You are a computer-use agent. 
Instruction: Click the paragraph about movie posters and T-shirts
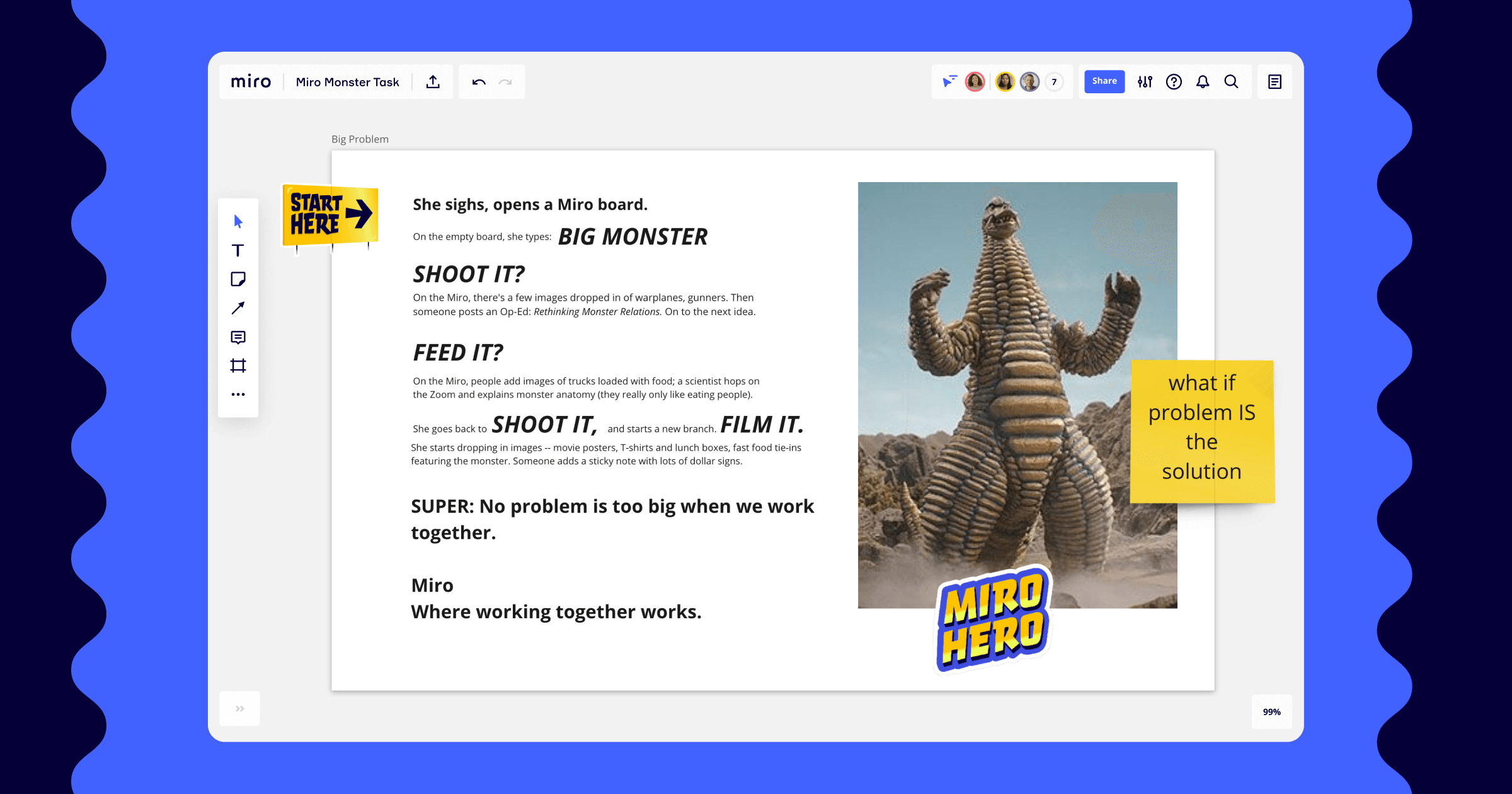point(606,454)
